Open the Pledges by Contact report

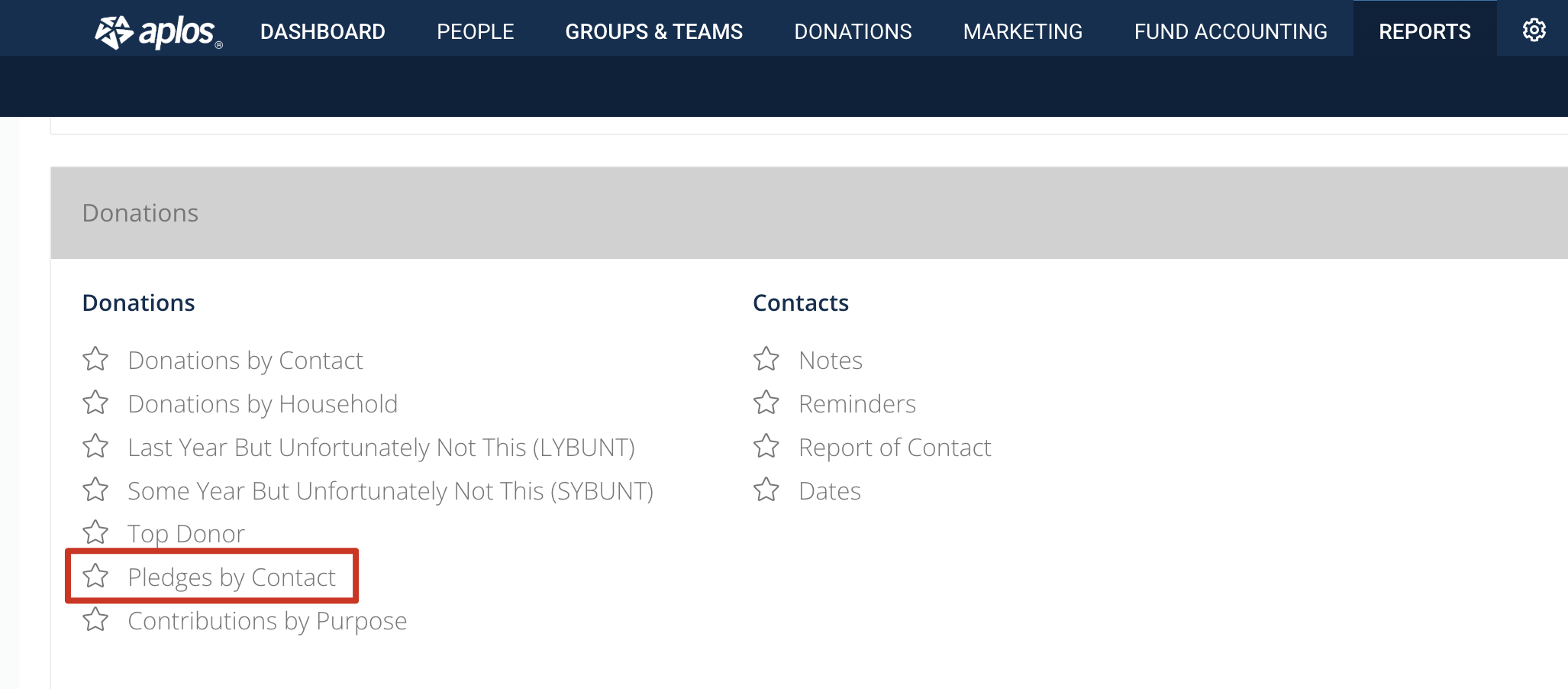(231, 577)
